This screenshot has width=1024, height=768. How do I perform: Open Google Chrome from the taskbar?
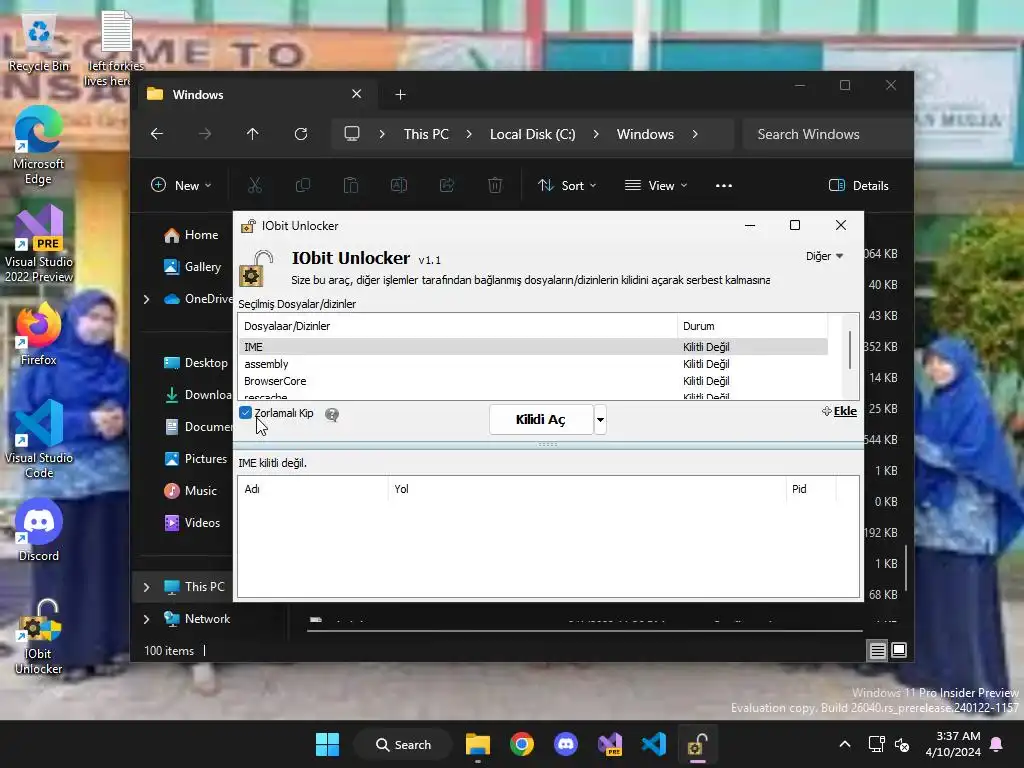click(x=522, y=744)
